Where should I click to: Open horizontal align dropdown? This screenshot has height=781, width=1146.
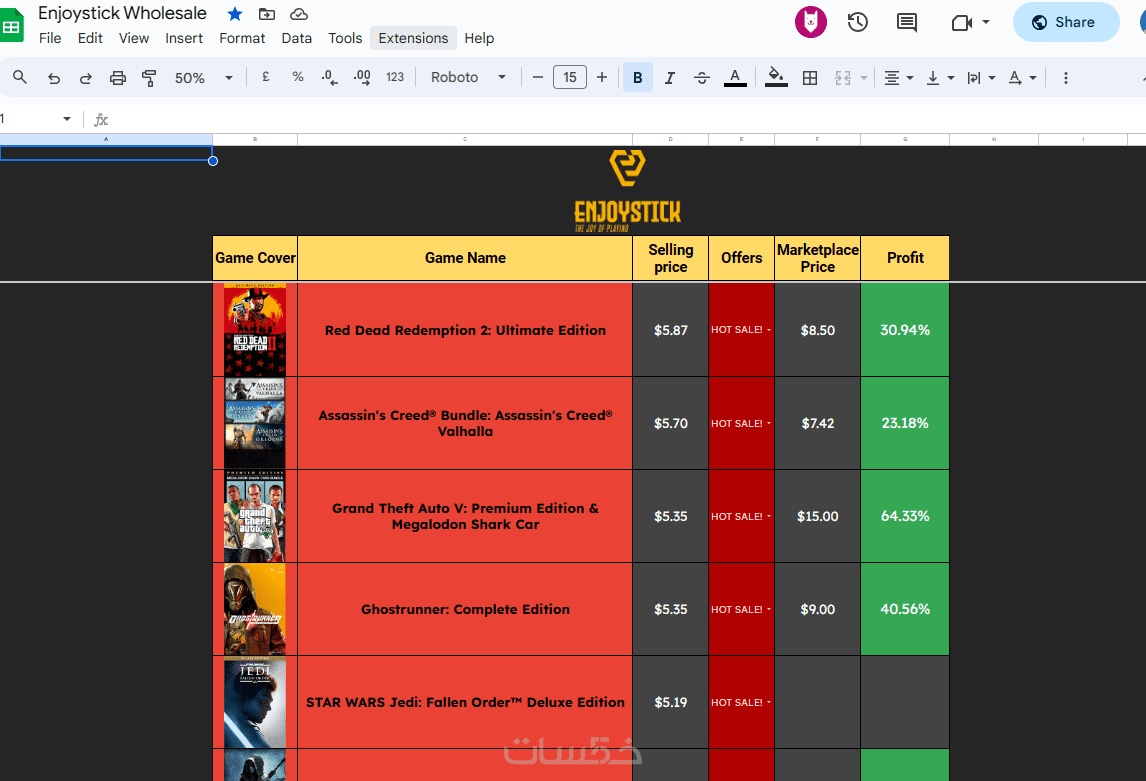[x=898, y=77]
